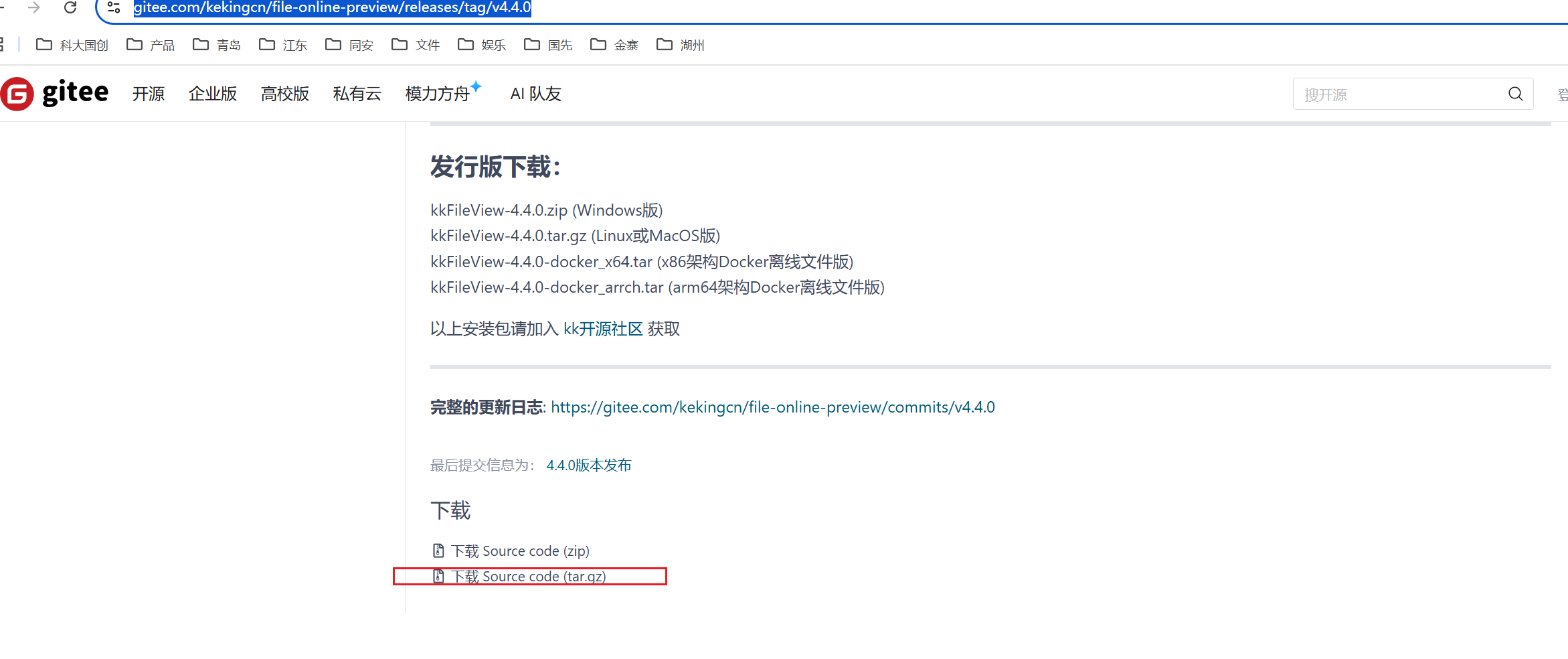Open the v4.4.0 commits changelog link
Image resolution: width=1568 pixels, height=659 pixels.
pyautogui.click(x=773, y=407)
